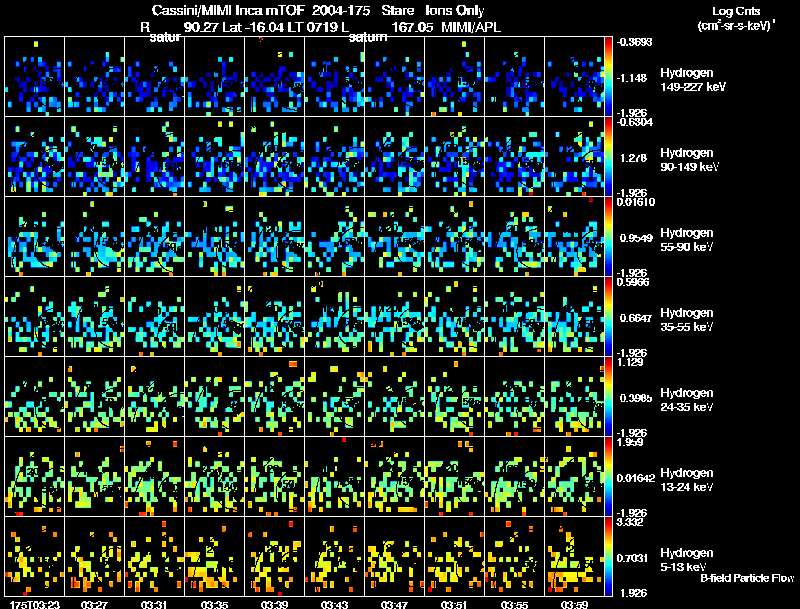Select the 1.278 colorbar value
The height and width of the screenshot is (609, 800).
tap(633, 158)
